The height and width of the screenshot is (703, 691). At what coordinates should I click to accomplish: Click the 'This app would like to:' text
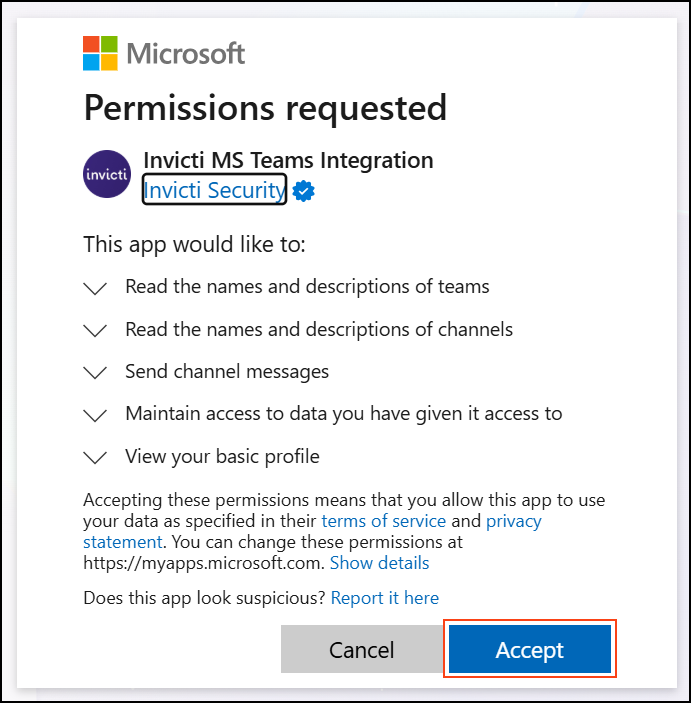coord(194,245)
